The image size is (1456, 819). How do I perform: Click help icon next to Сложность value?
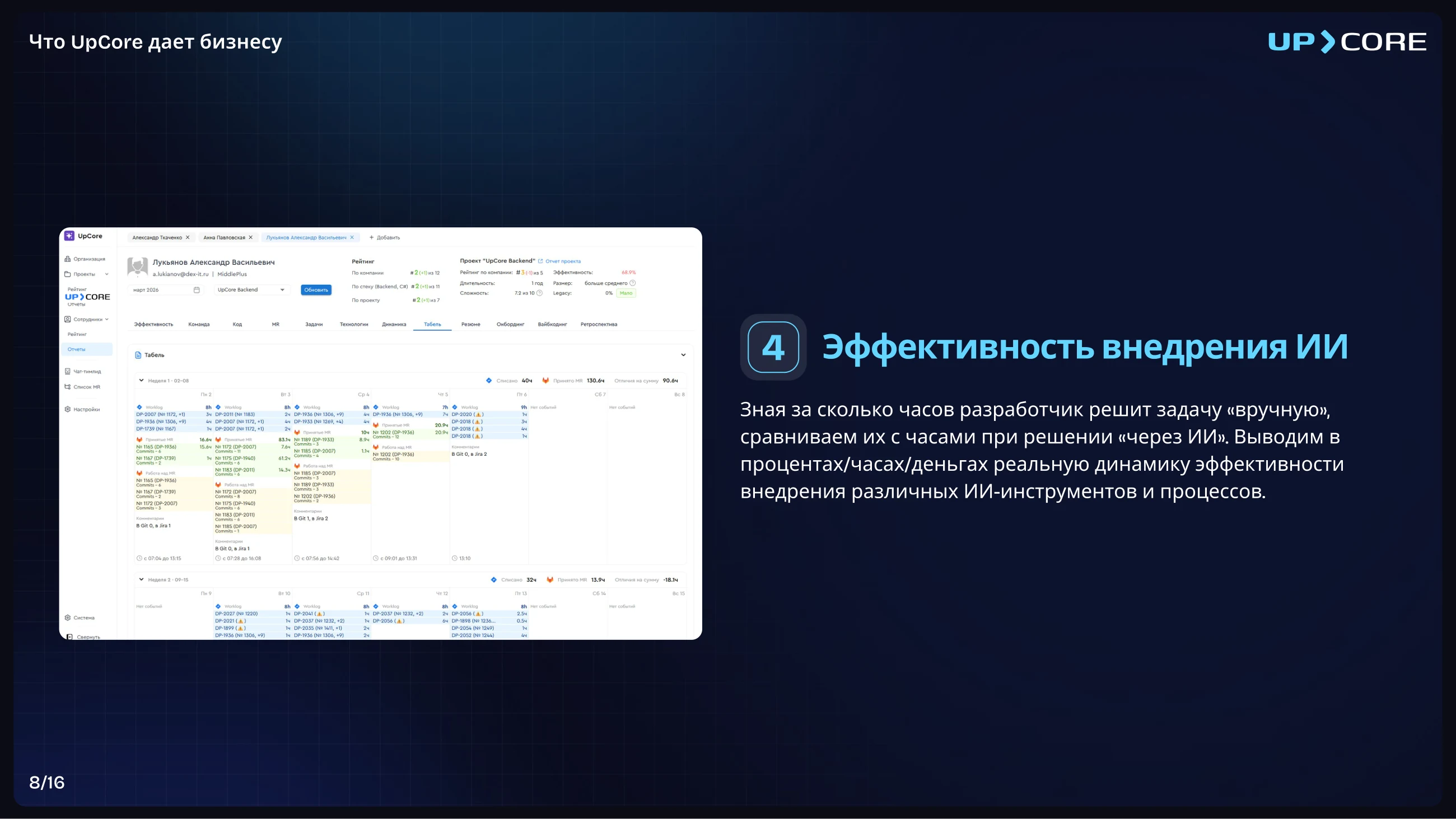coord(540,293)
